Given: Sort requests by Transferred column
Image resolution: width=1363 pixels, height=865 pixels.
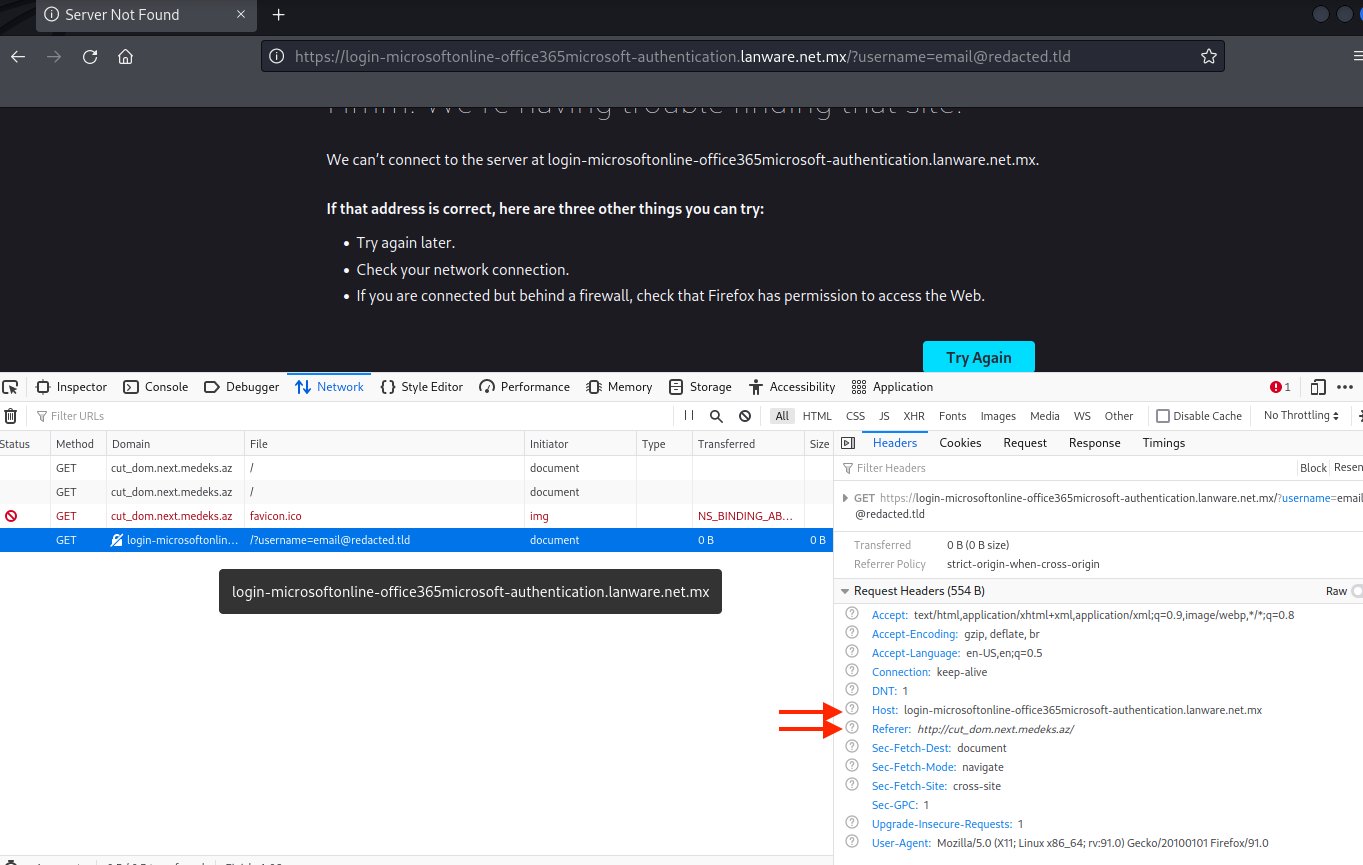Looking at the screenshot, I should click(748, 444).
